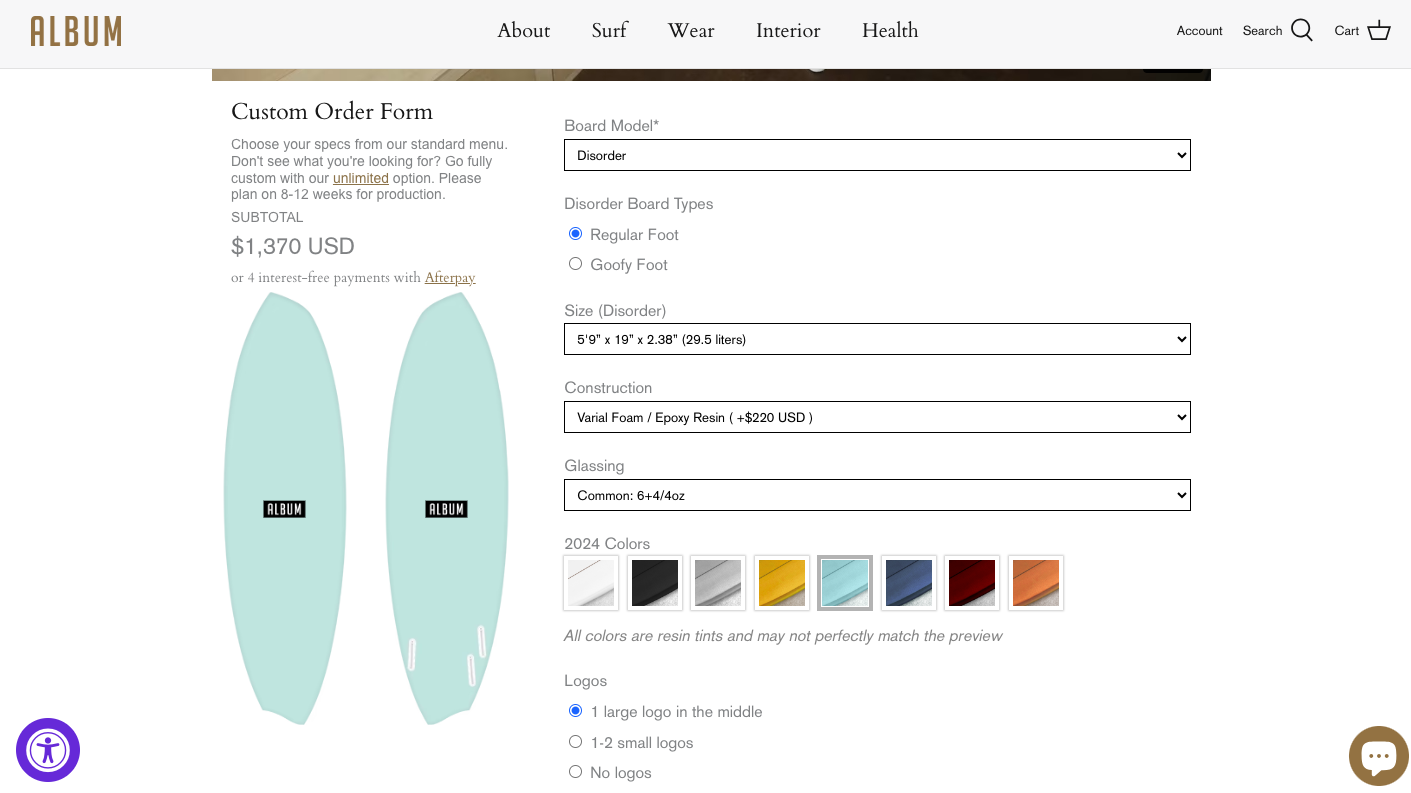Choose the dark red color swatch
Viewport: 1411px width, 793px height.
click(x=972, y=583)
